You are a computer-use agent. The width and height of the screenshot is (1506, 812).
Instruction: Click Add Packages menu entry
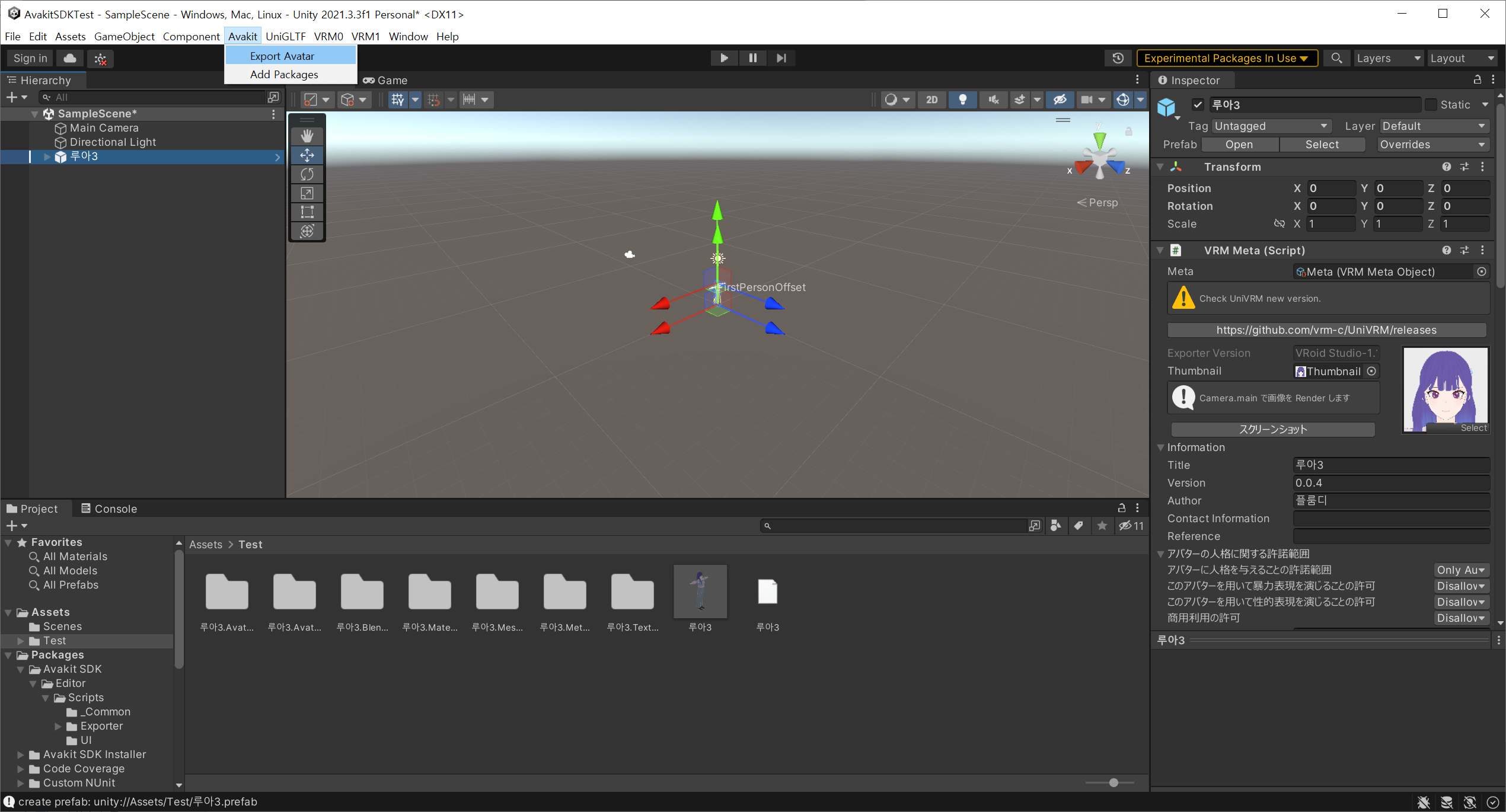tap(291, 74)
